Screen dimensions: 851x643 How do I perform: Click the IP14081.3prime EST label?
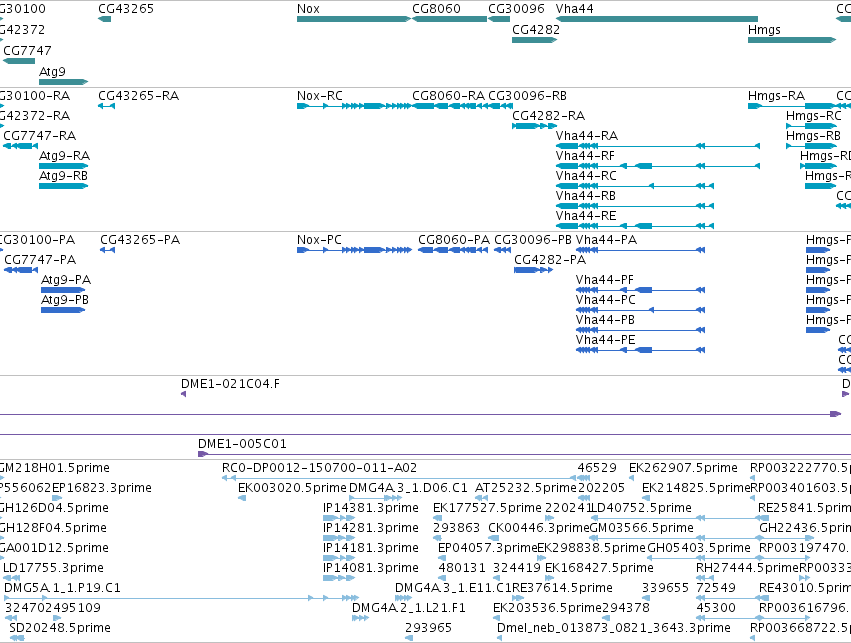pos(371,568)
